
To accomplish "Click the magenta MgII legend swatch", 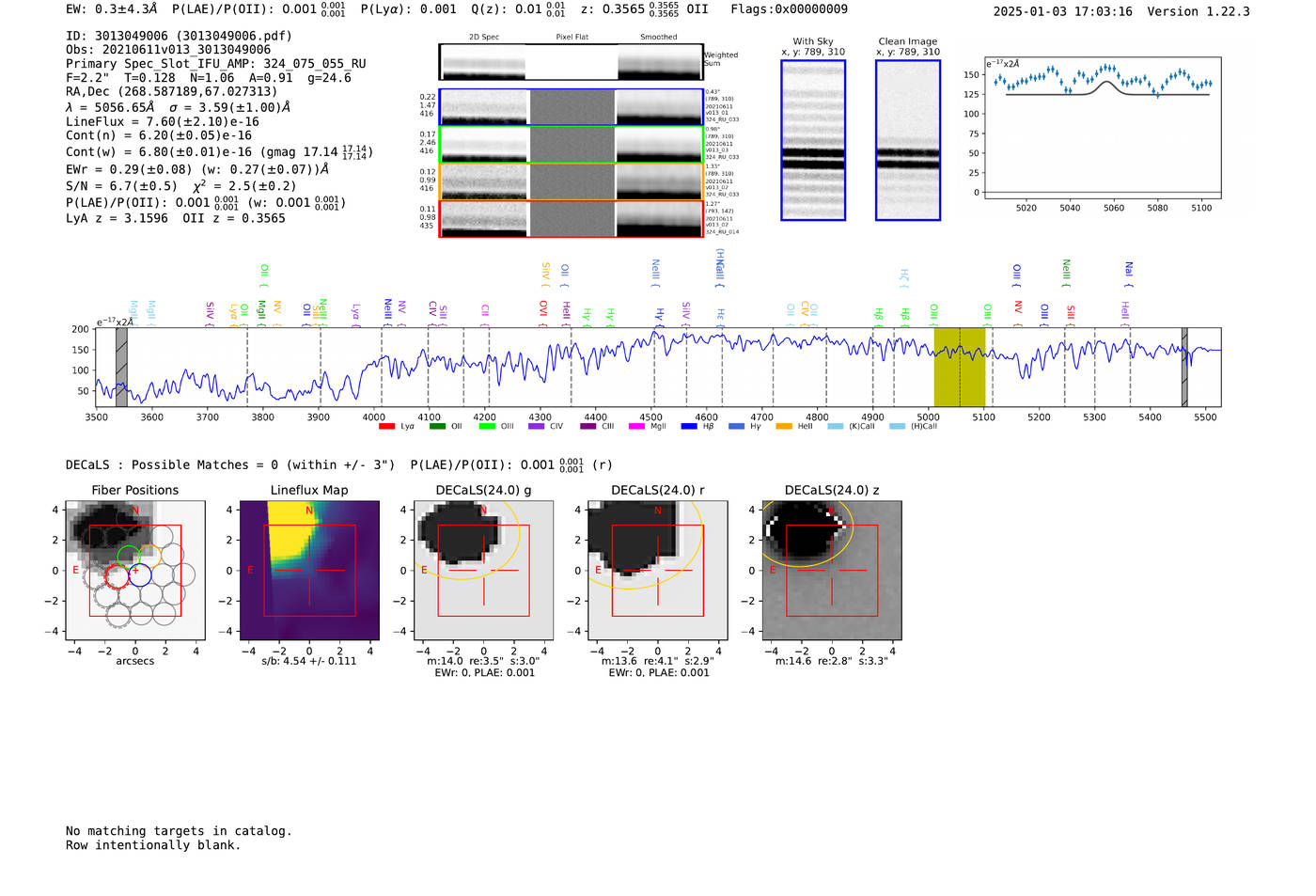I will click(637, 427).
